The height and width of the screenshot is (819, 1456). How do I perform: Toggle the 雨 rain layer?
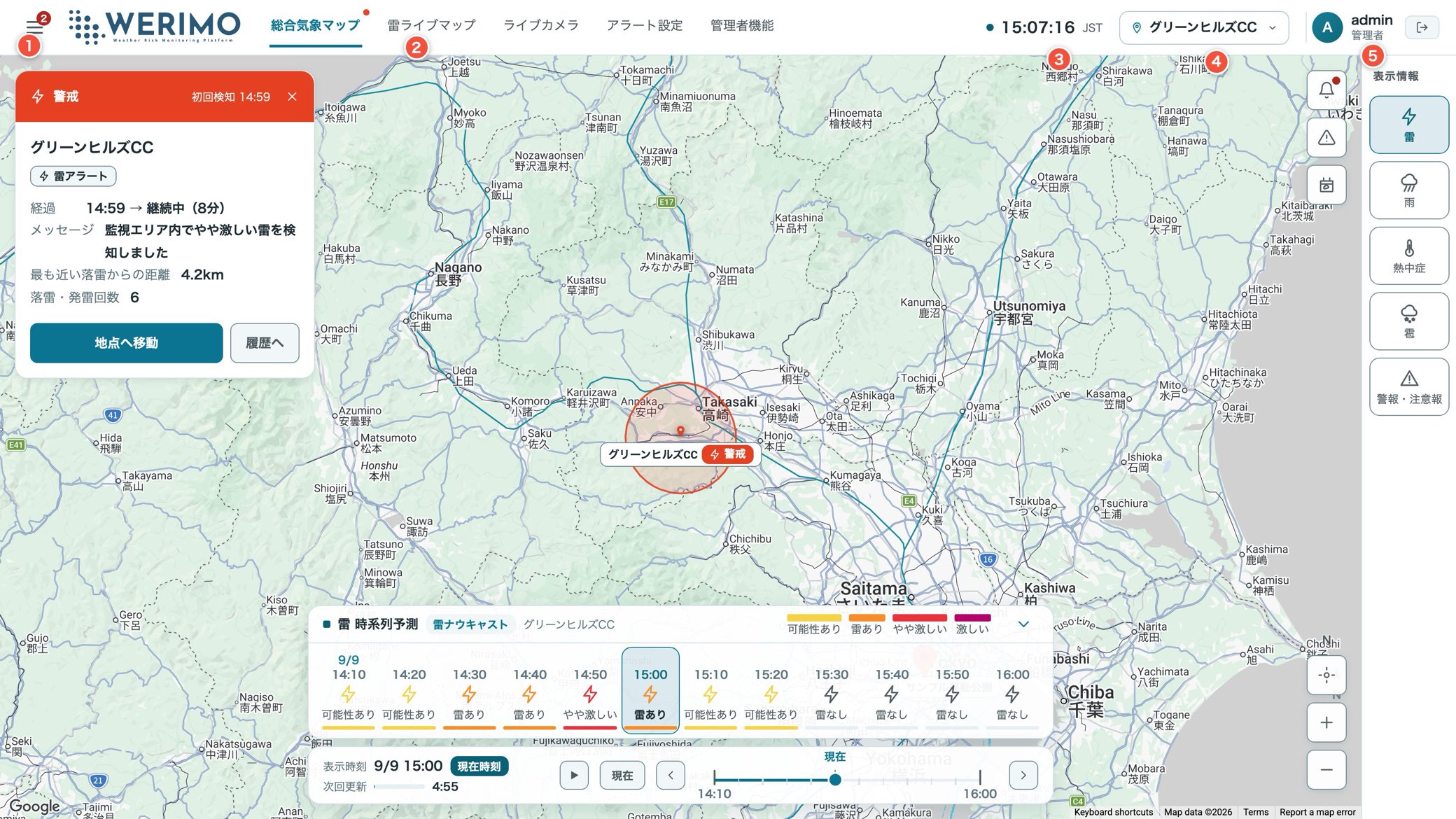(1409, 190)
